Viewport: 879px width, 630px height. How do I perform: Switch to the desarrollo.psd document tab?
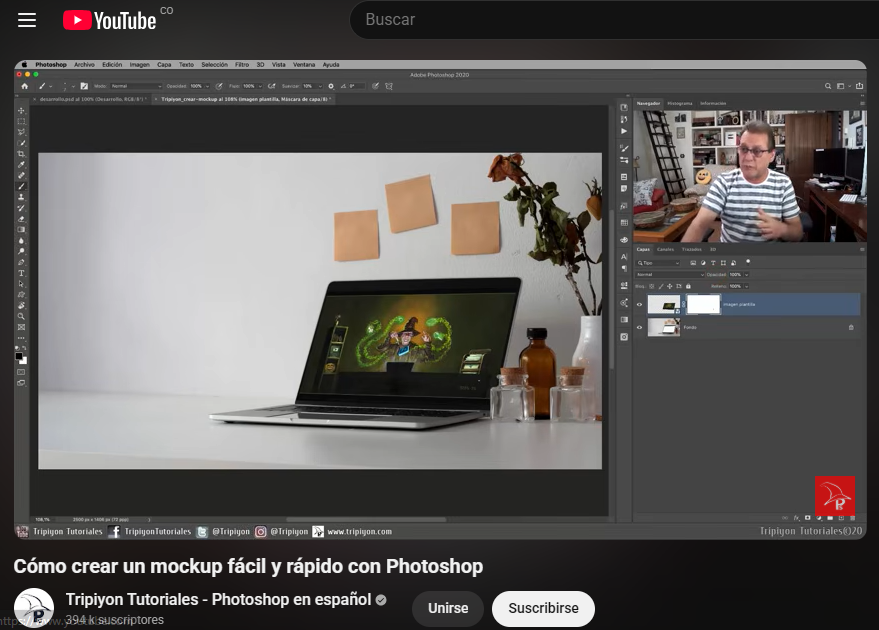pyautogui.click(x=92, y=99)
